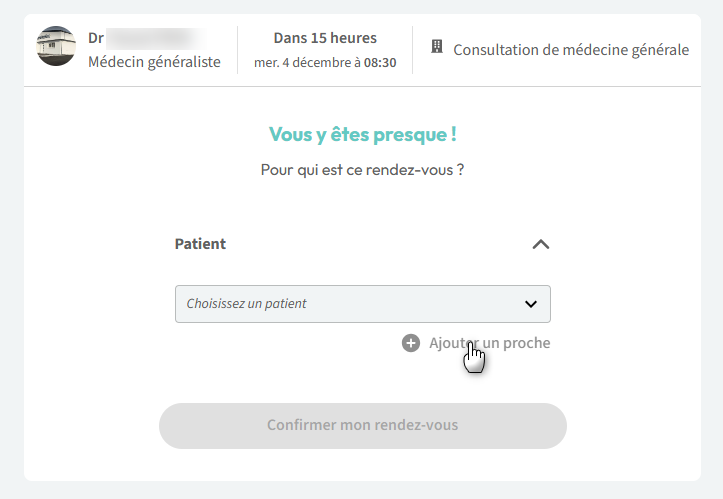Click the "08:30" appointment time
This screenshot has width=723, height=499.
[x=379, y=62]
